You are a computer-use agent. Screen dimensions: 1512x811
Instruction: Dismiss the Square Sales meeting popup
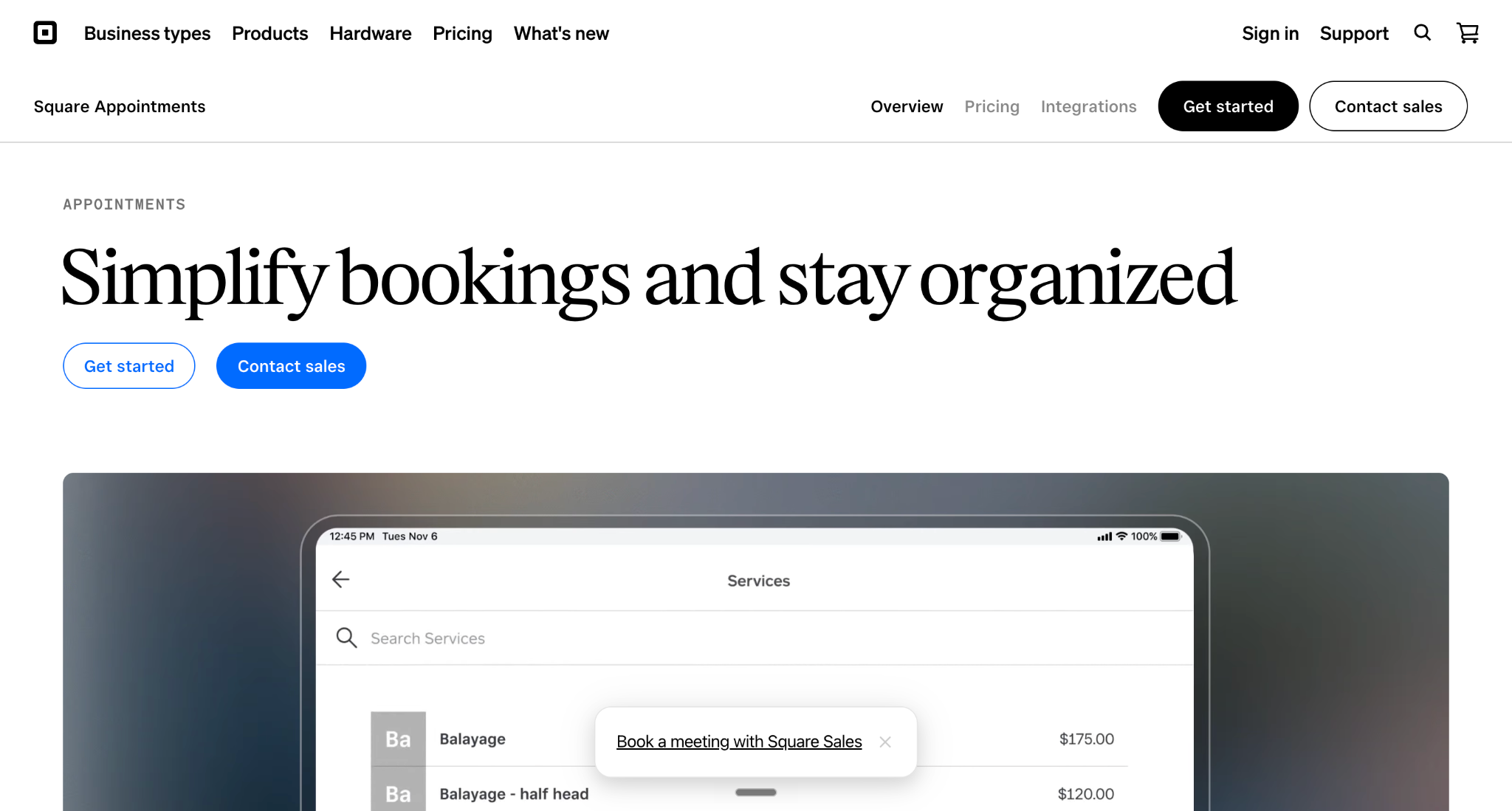[885, 742]
